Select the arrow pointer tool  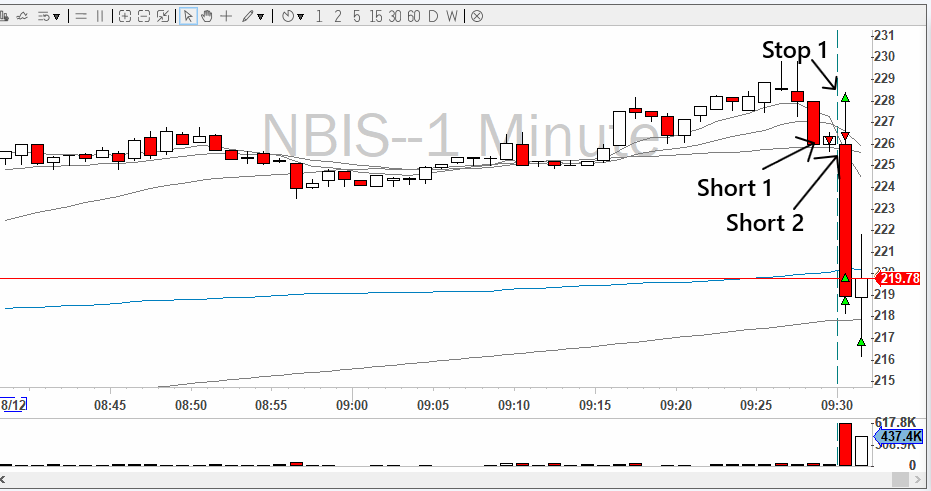pyautogui.click(x=188, y=17)
